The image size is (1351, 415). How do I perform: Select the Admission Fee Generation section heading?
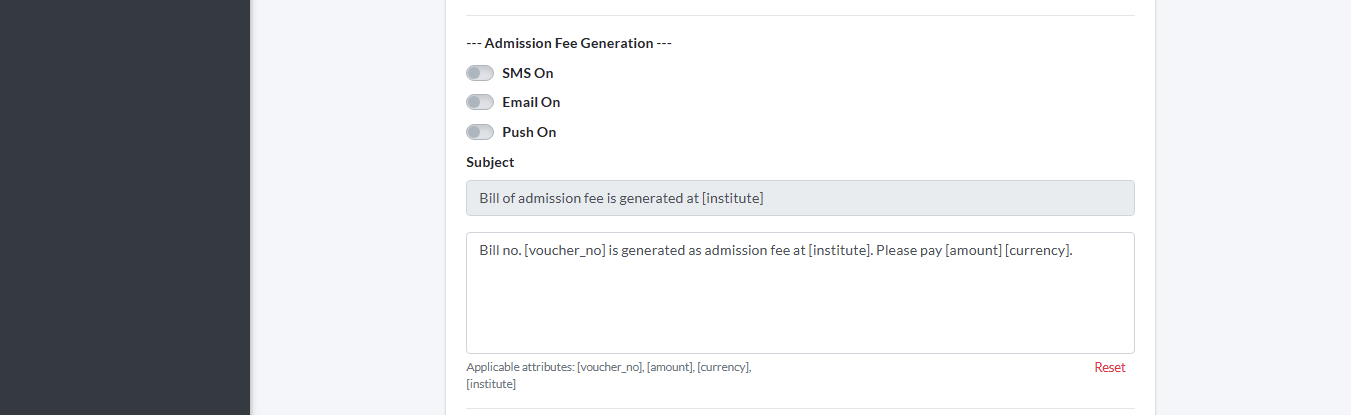[x=568, y=43]
